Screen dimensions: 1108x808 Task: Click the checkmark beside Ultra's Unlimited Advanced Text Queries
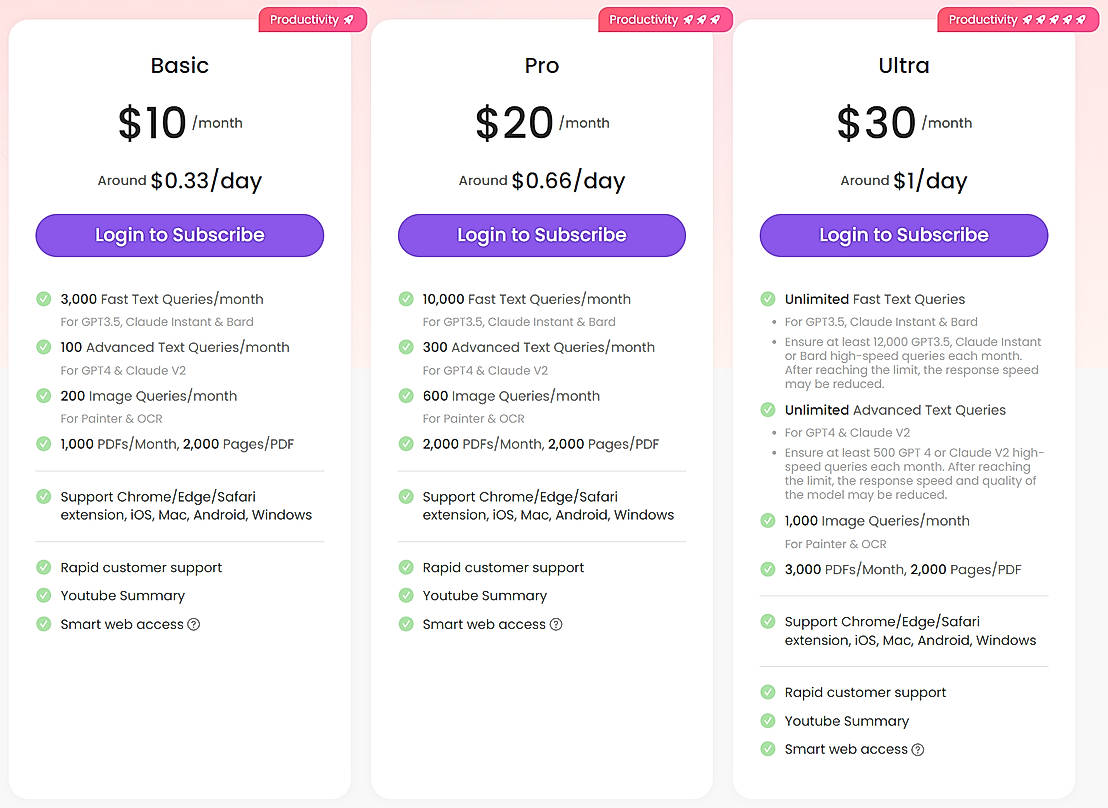[x=768, y=410]
